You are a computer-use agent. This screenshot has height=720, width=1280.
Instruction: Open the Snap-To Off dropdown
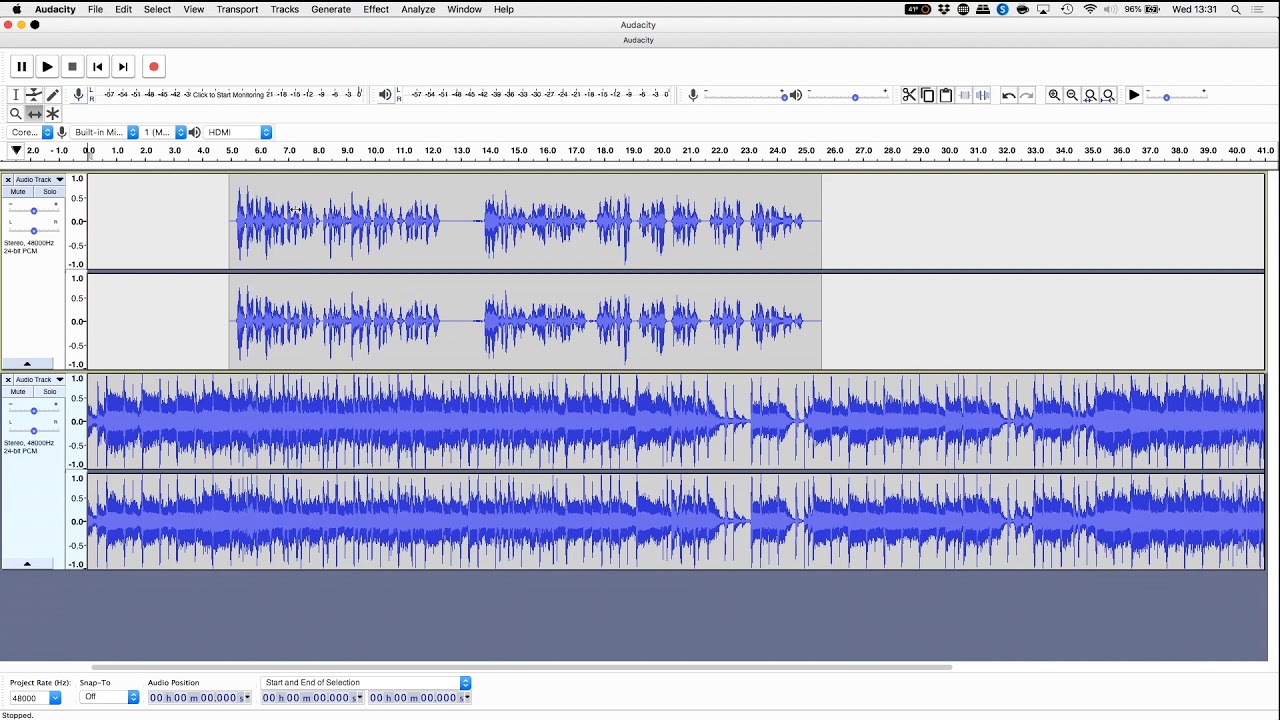[110, 697]
